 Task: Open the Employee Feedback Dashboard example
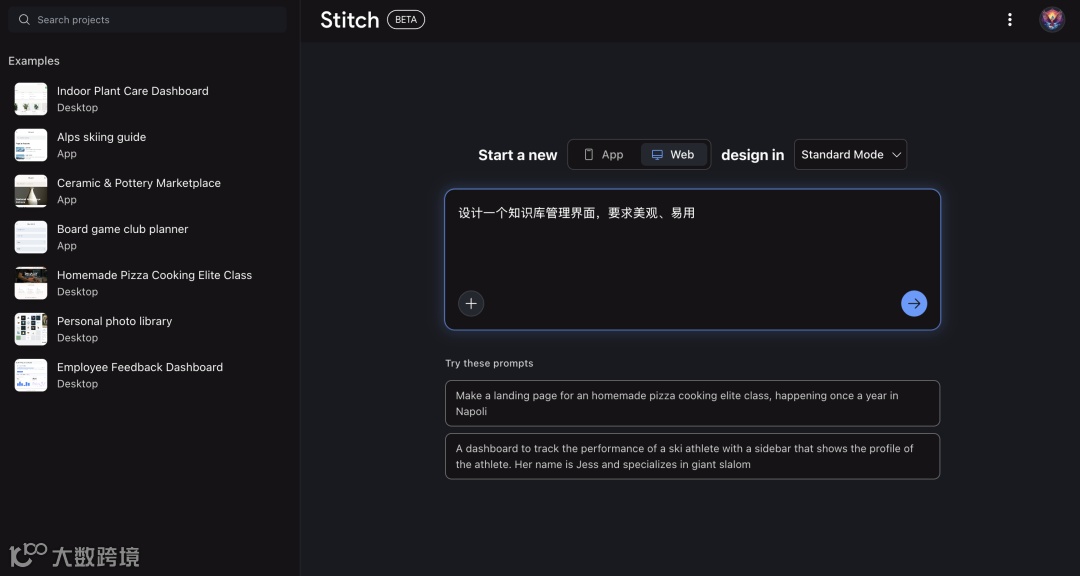pos(149,376)
